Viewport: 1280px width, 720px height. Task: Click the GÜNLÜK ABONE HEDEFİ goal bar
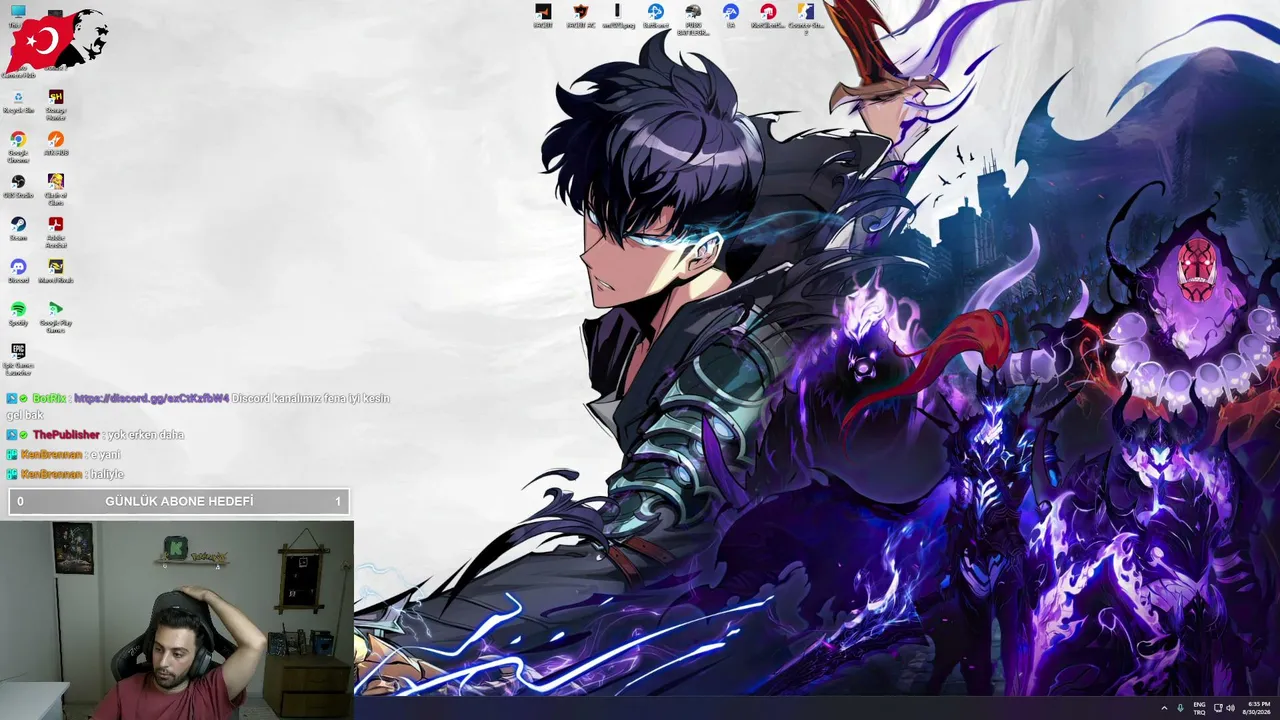click(x=179, y=501)
